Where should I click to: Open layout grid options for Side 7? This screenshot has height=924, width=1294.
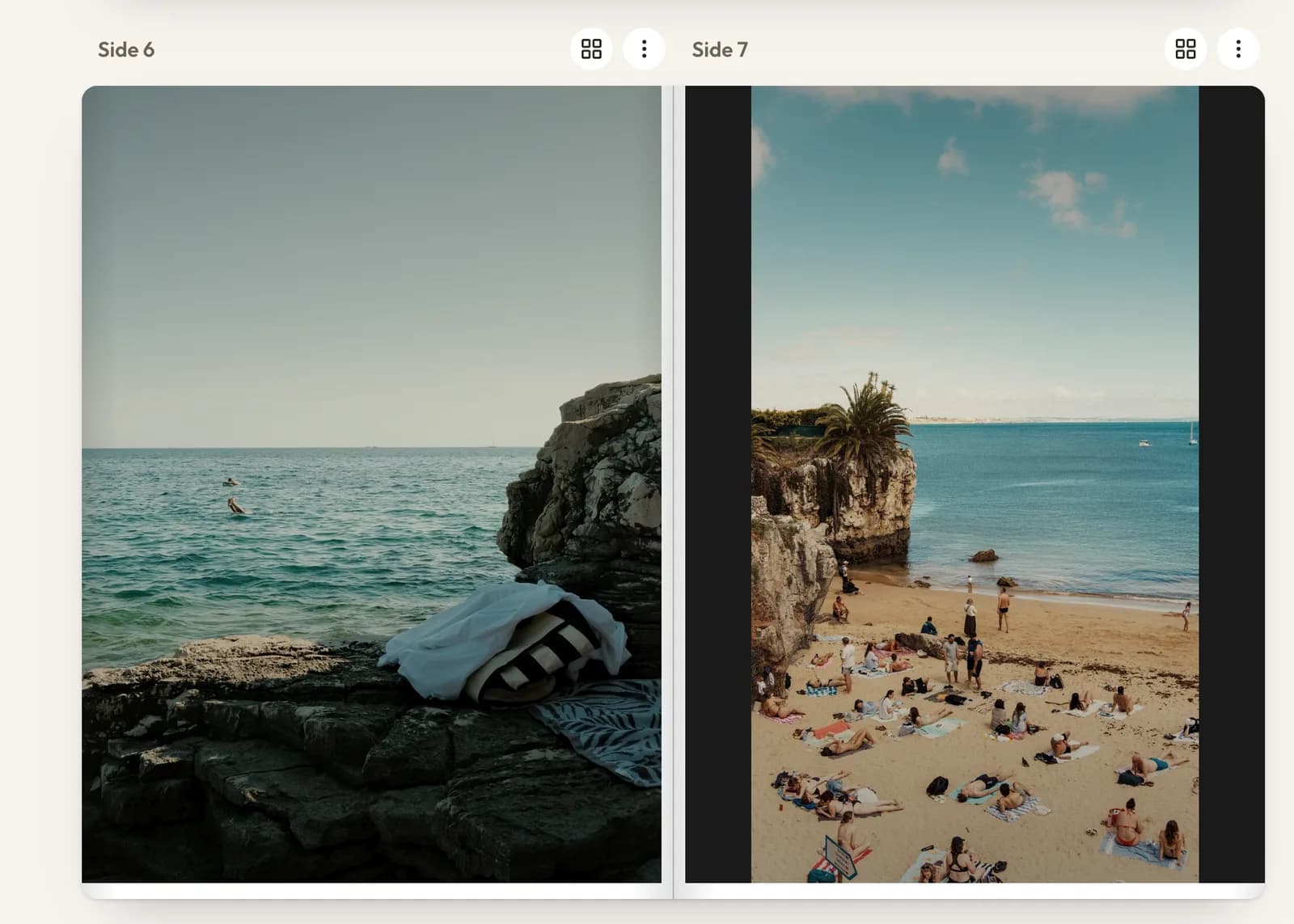click(x=1186, y=49)
